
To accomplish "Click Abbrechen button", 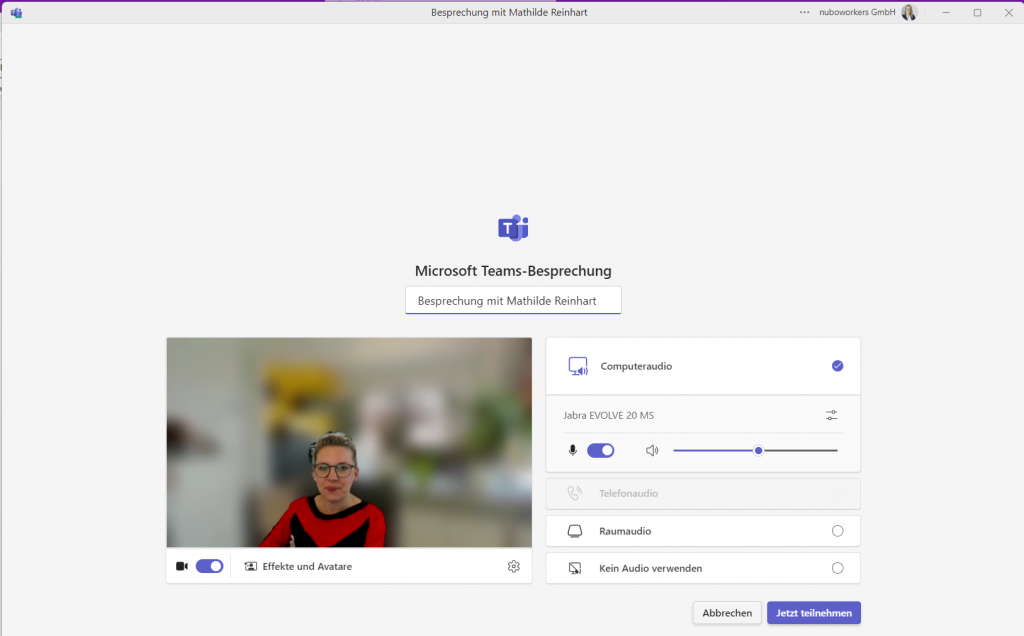I will tap(727, 612).
